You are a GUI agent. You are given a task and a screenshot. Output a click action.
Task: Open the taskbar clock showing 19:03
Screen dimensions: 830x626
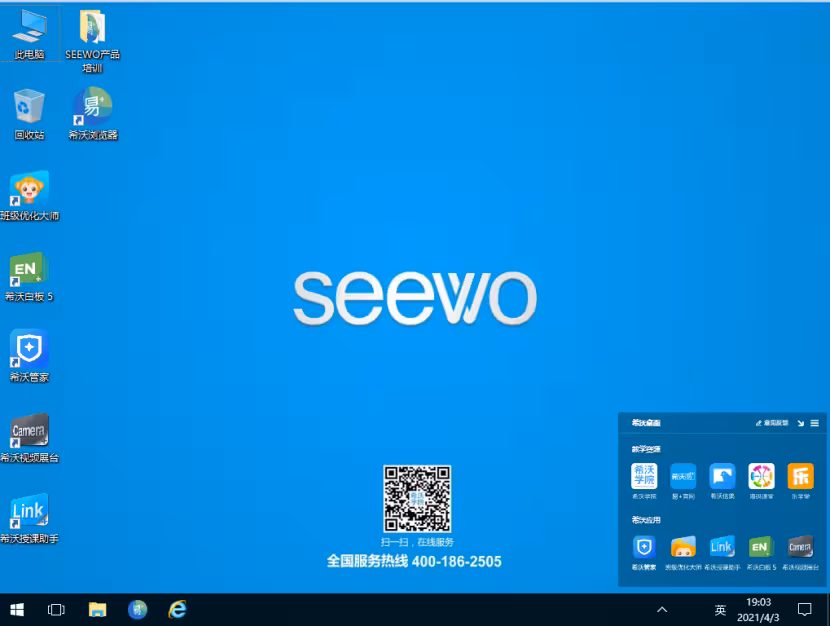coord(758,610)
